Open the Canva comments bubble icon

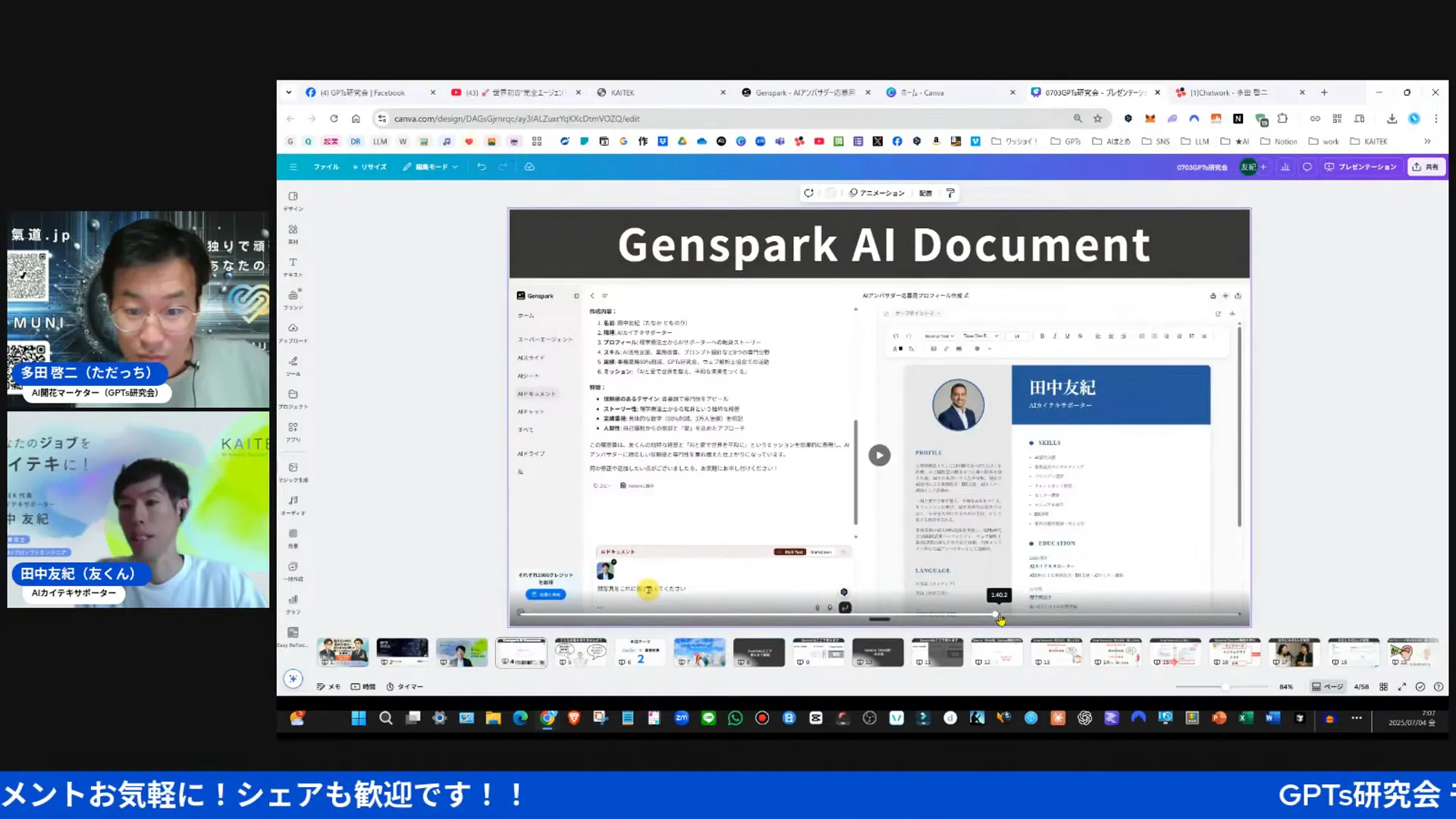tap(1307, 167)
